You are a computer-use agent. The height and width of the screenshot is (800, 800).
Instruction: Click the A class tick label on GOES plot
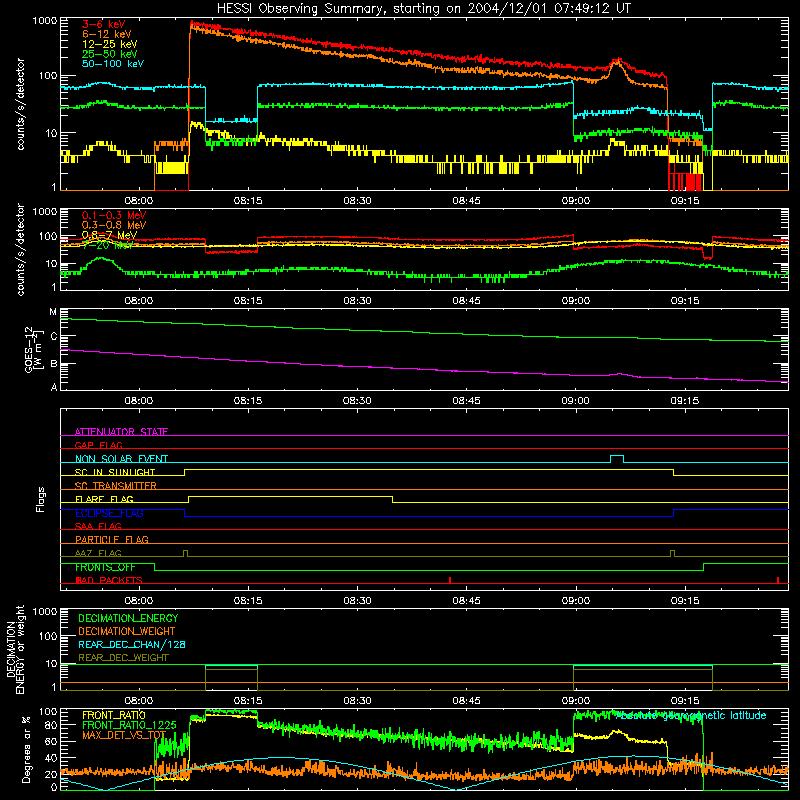click(54, 387)
